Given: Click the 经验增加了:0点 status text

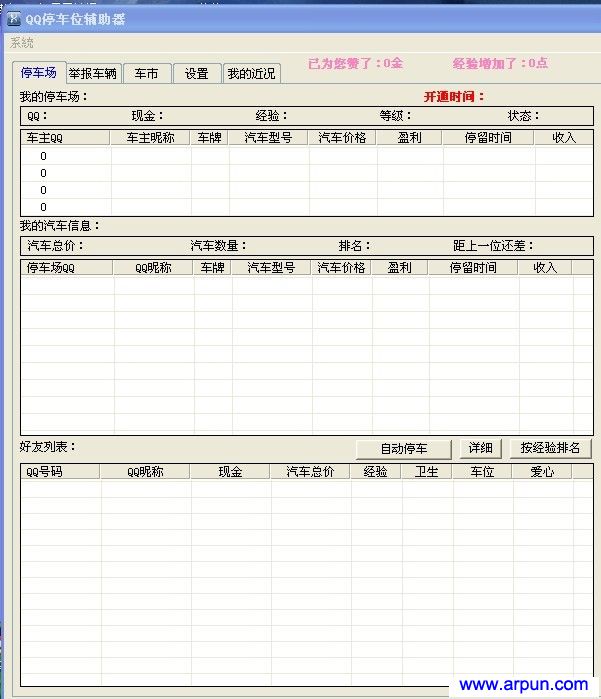Looking at the screenshot, I should pos(500,63).
